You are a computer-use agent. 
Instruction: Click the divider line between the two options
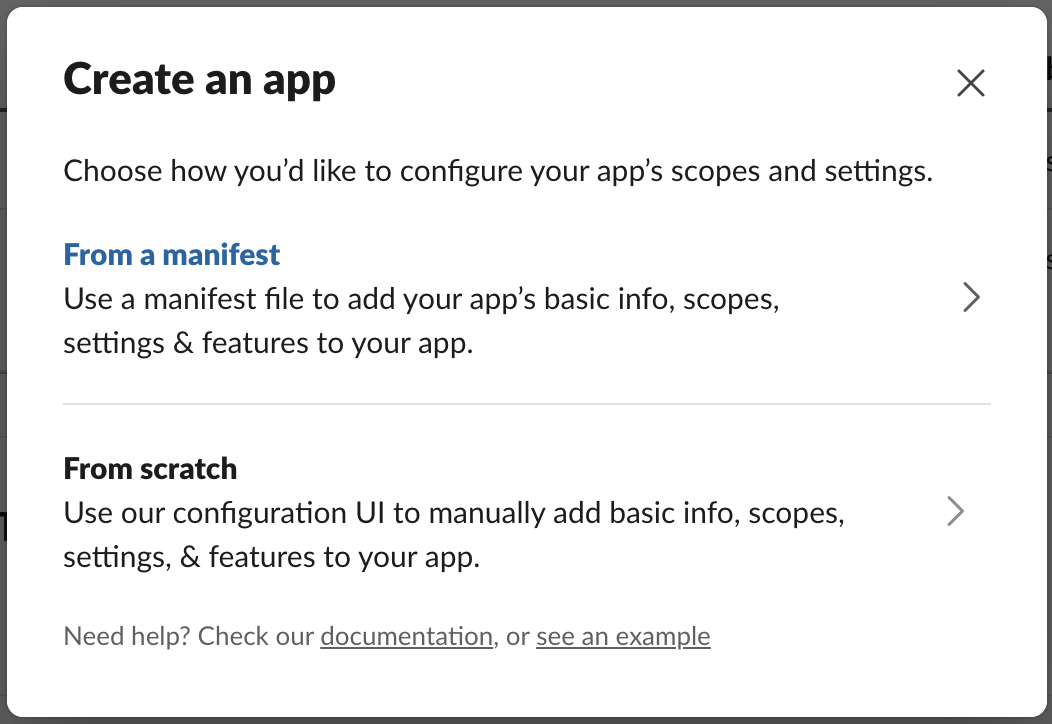526,404
